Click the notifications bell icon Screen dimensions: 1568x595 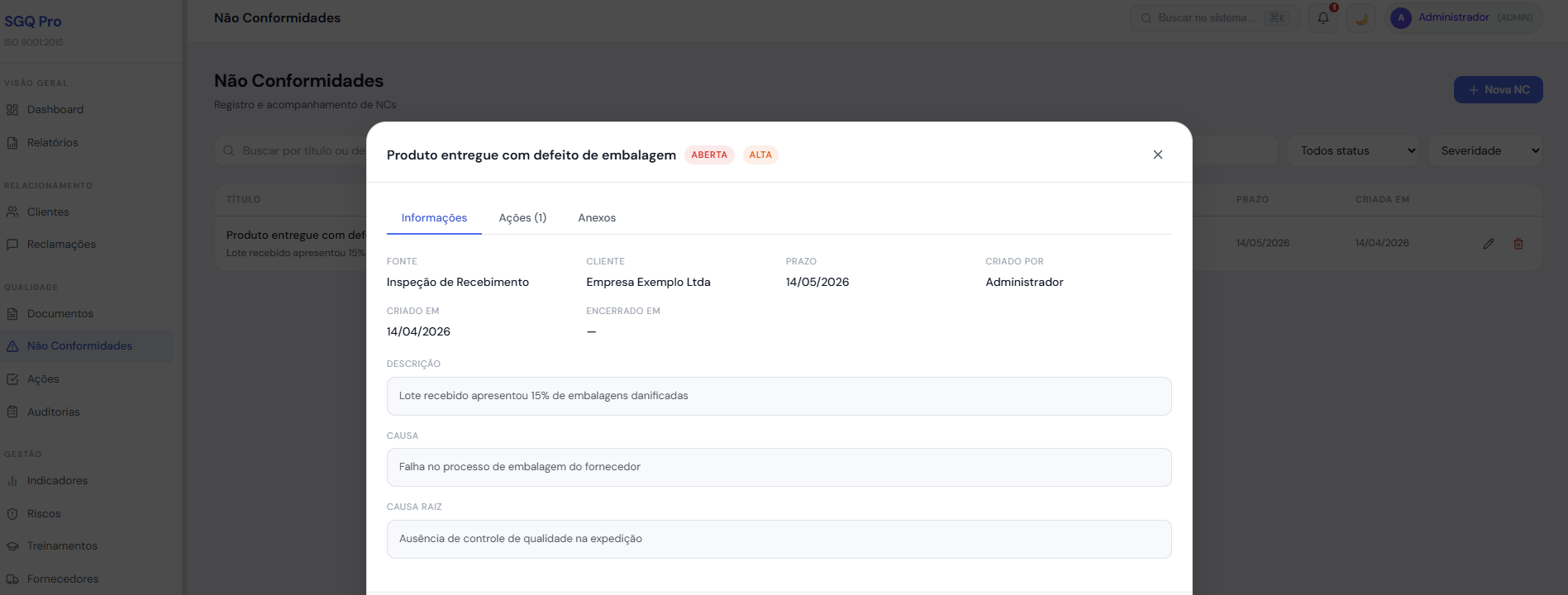1323,18
